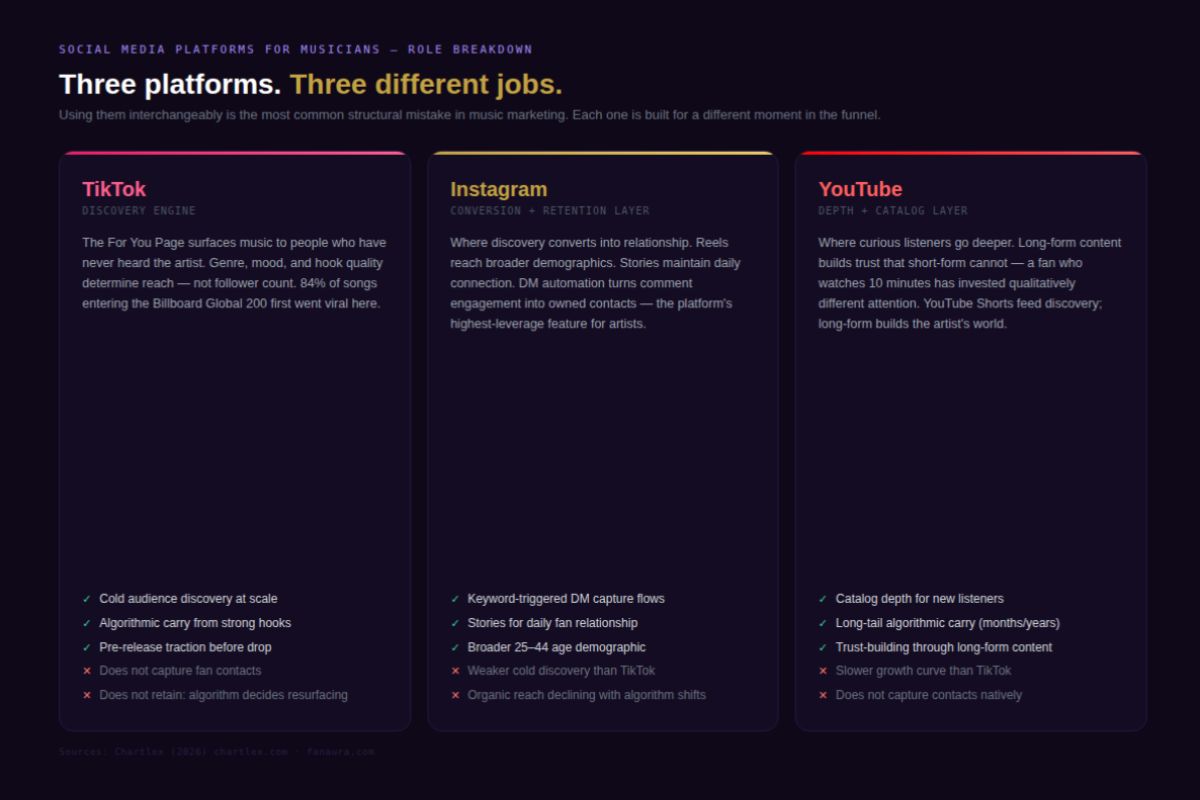The image size is (1200, 800).
Task: Click the text 'Slower growth curve than TikTok'
Action: (923, 671)
